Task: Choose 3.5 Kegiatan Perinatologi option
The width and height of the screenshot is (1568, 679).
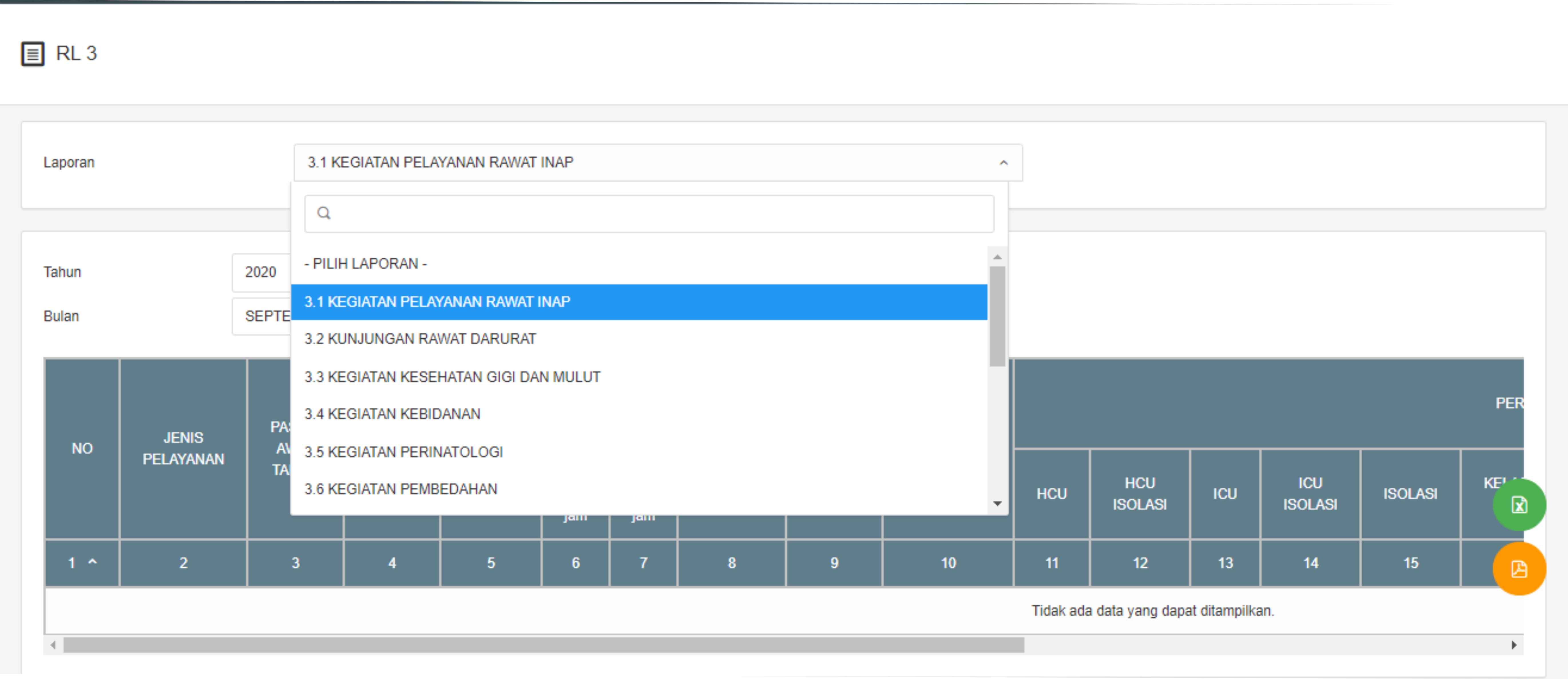Action: (x=404, y=452)
